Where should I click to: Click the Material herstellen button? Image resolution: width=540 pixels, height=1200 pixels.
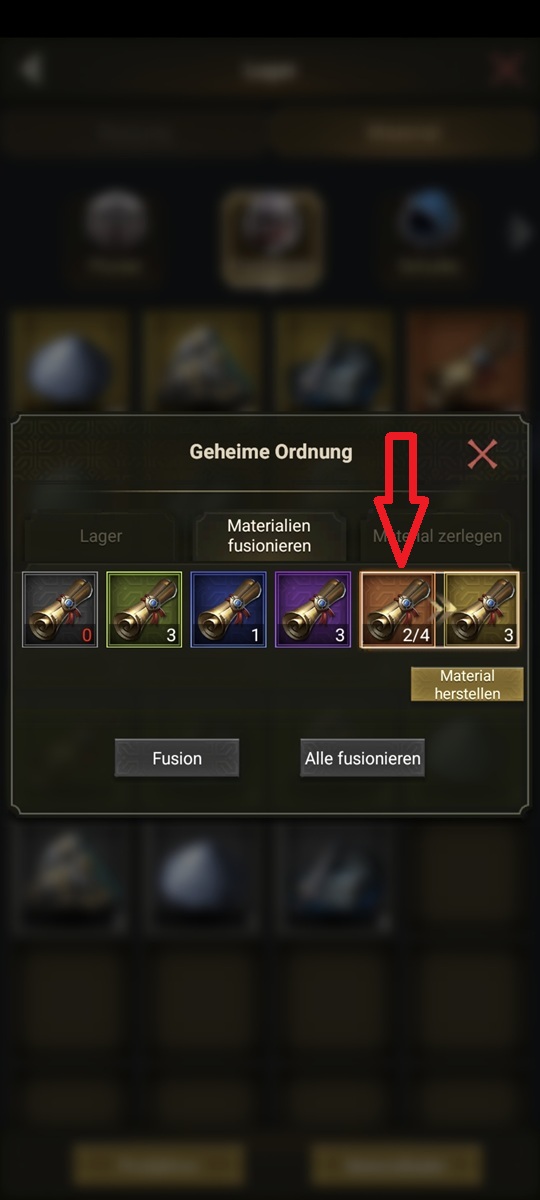click(467, 685)
